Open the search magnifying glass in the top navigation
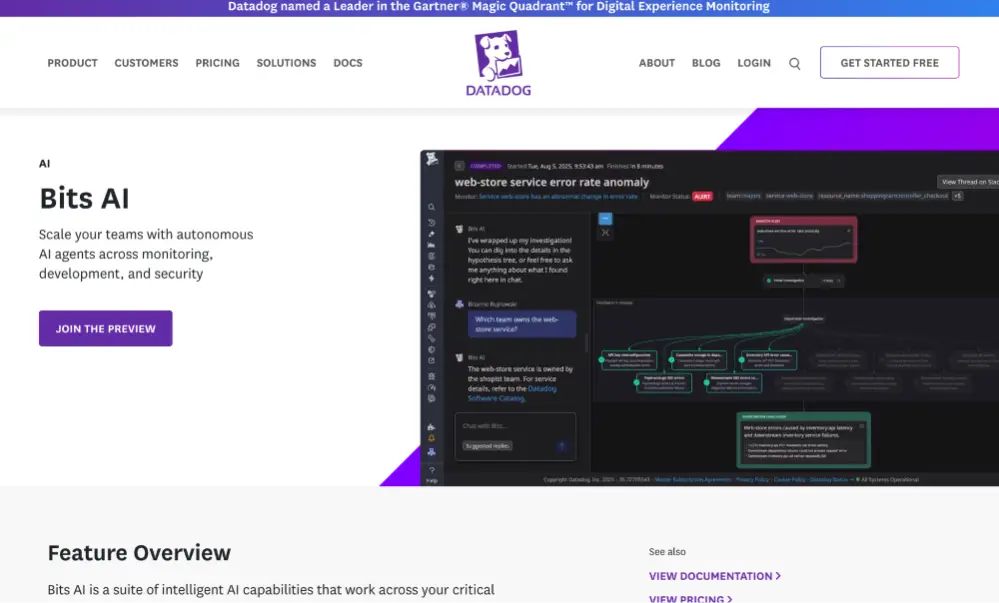The image size is (999, 603). point(794,63)
